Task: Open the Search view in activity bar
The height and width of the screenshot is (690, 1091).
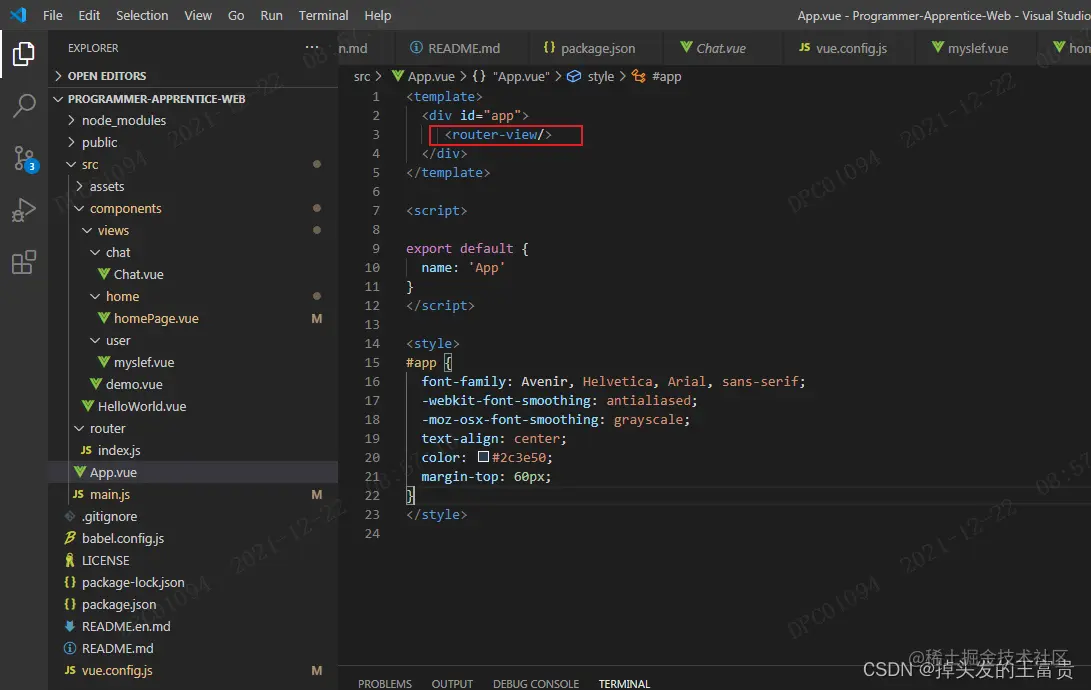Action: [24, 106]
